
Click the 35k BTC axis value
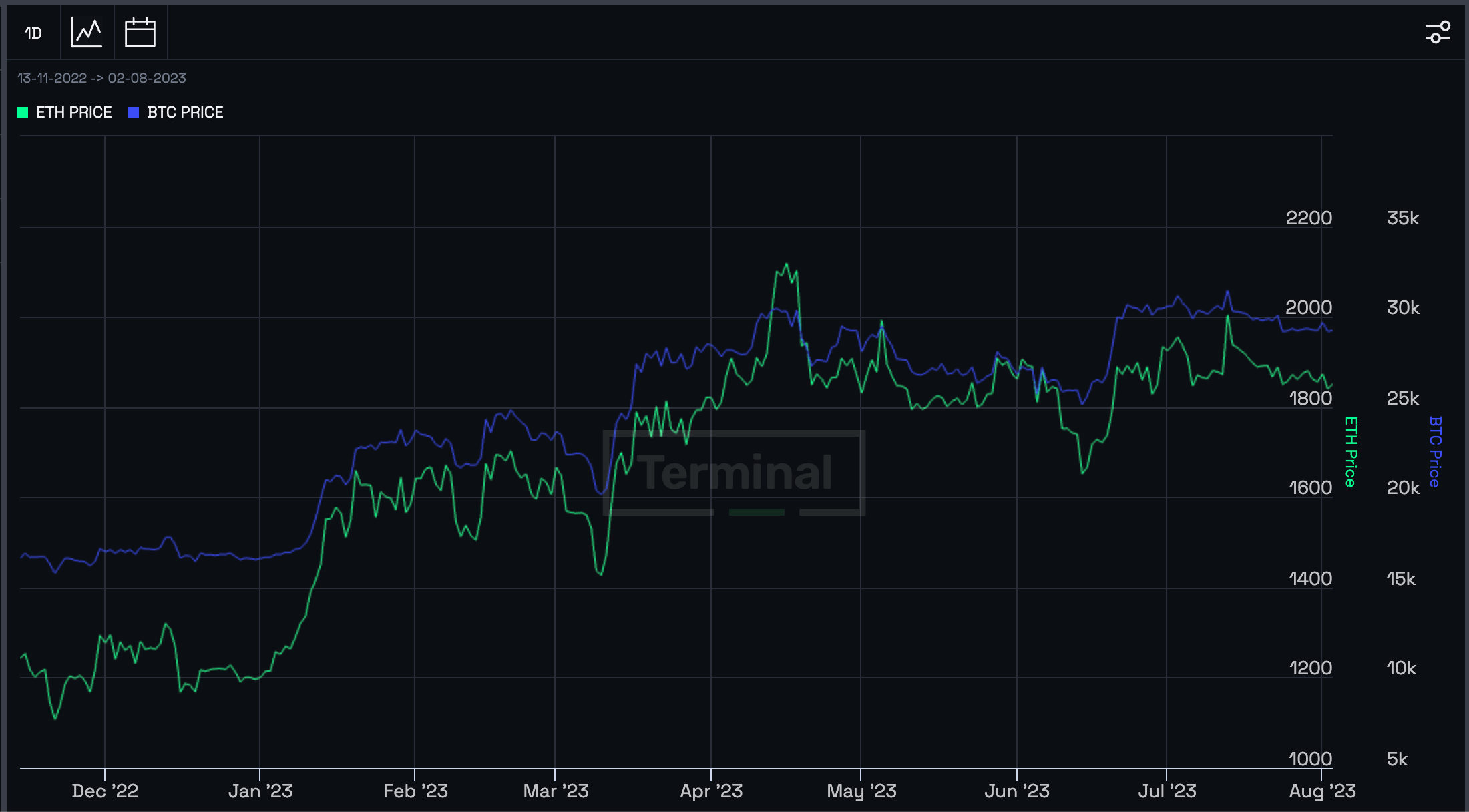point(1403,218)
